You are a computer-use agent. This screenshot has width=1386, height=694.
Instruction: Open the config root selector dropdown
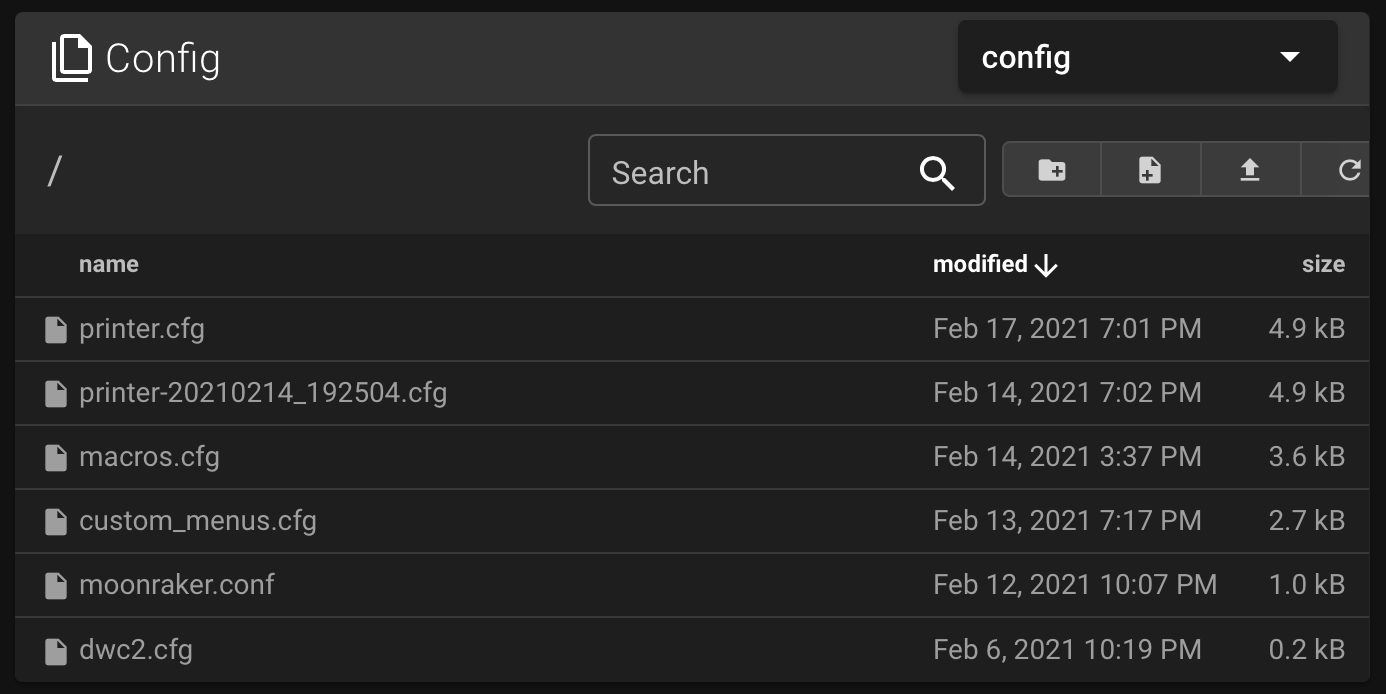(x=1146, y=57)
